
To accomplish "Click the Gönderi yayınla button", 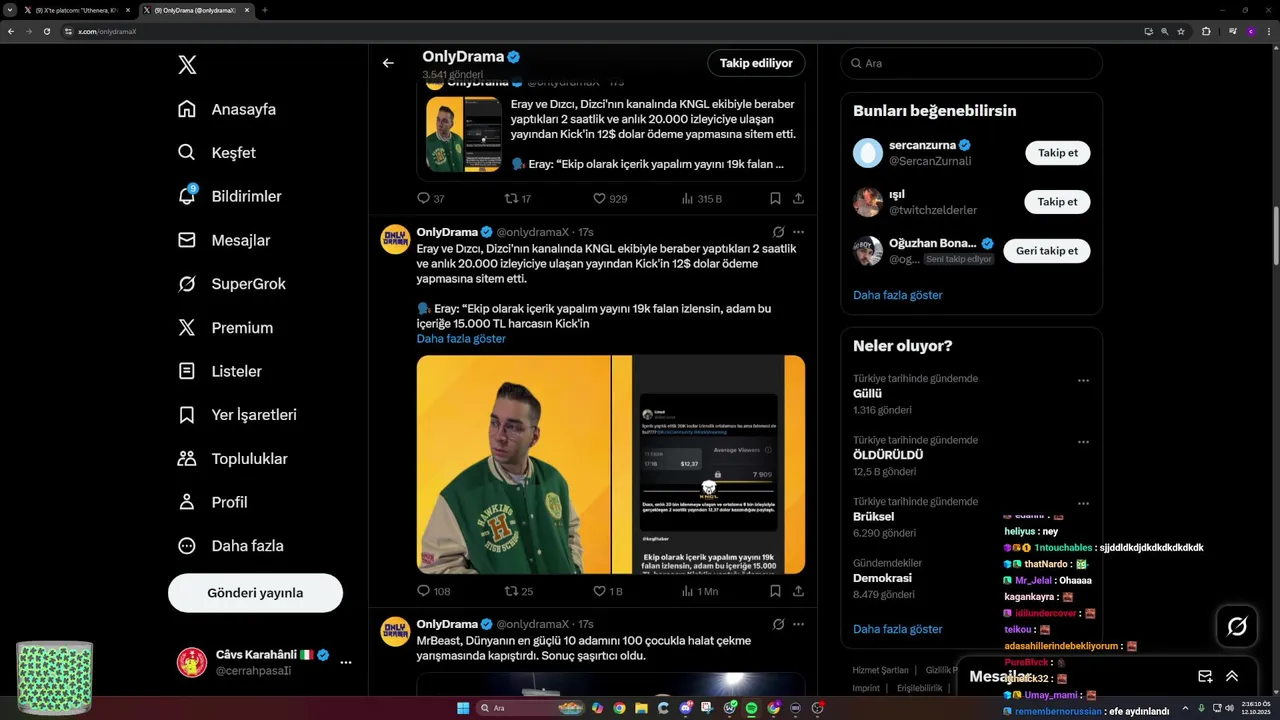I will [x=255, y=593].
